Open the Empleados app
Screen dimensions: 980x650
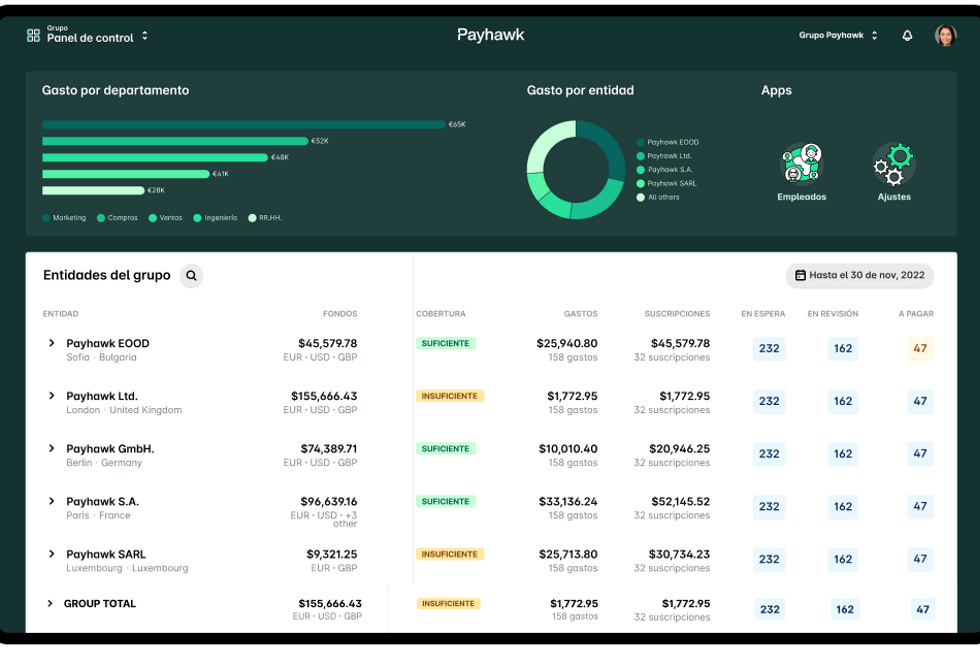pos(801,172)
